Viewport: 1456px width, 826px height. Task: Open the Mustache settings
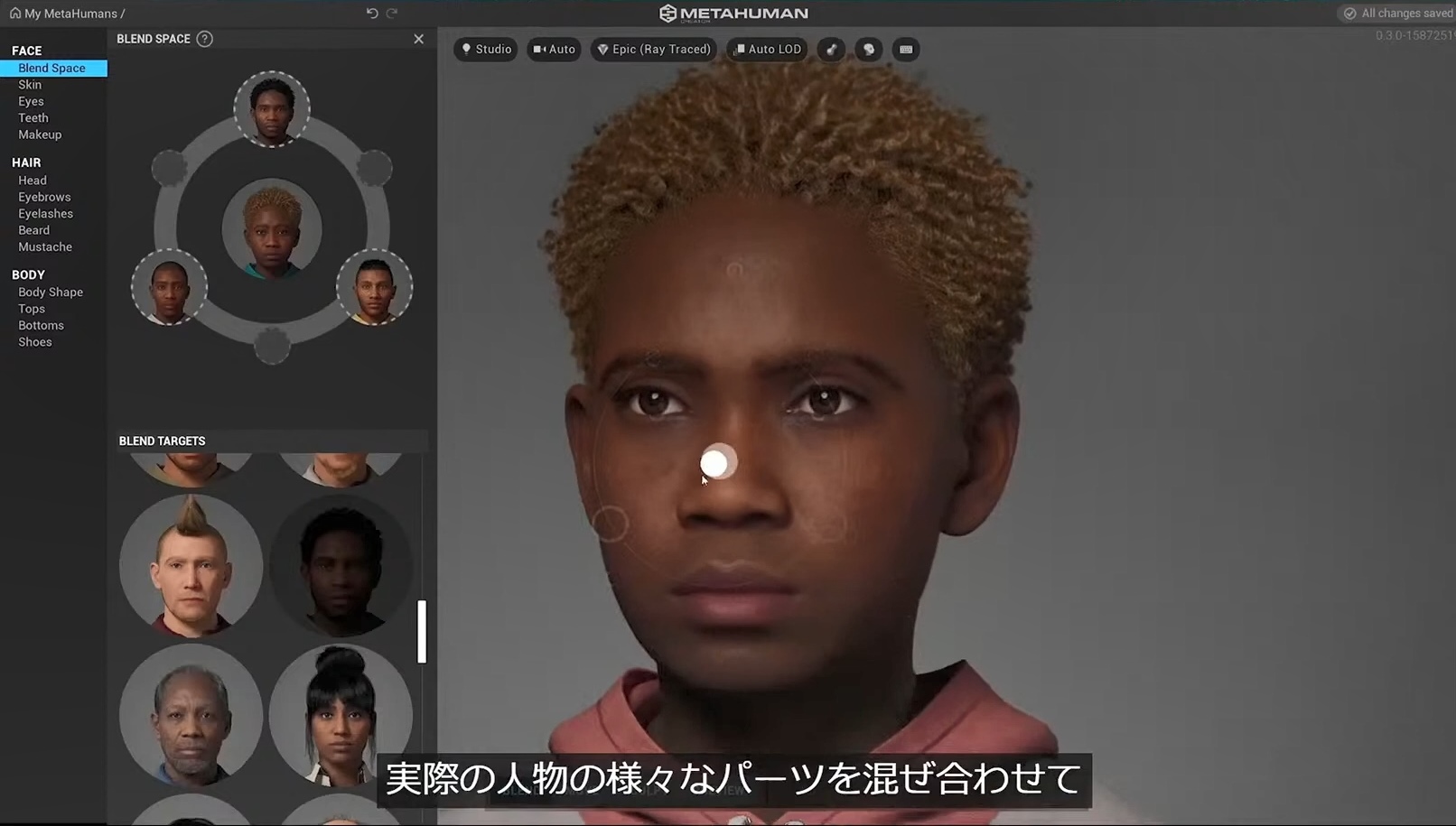[x=45, y=247]
